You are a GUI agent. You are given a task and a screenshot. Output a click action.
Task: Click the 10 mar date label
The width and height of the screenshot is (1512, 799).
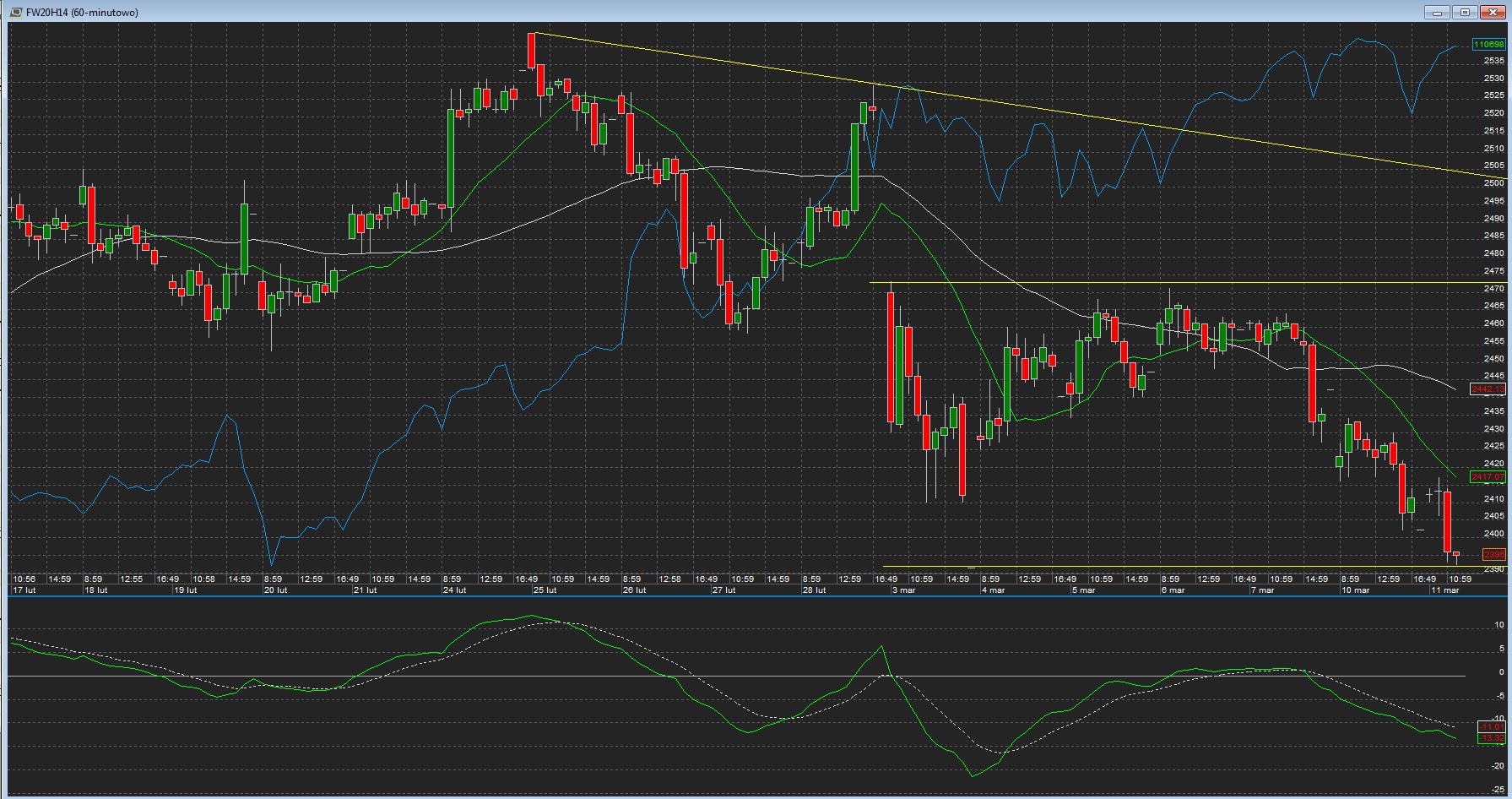[1356, 590]
